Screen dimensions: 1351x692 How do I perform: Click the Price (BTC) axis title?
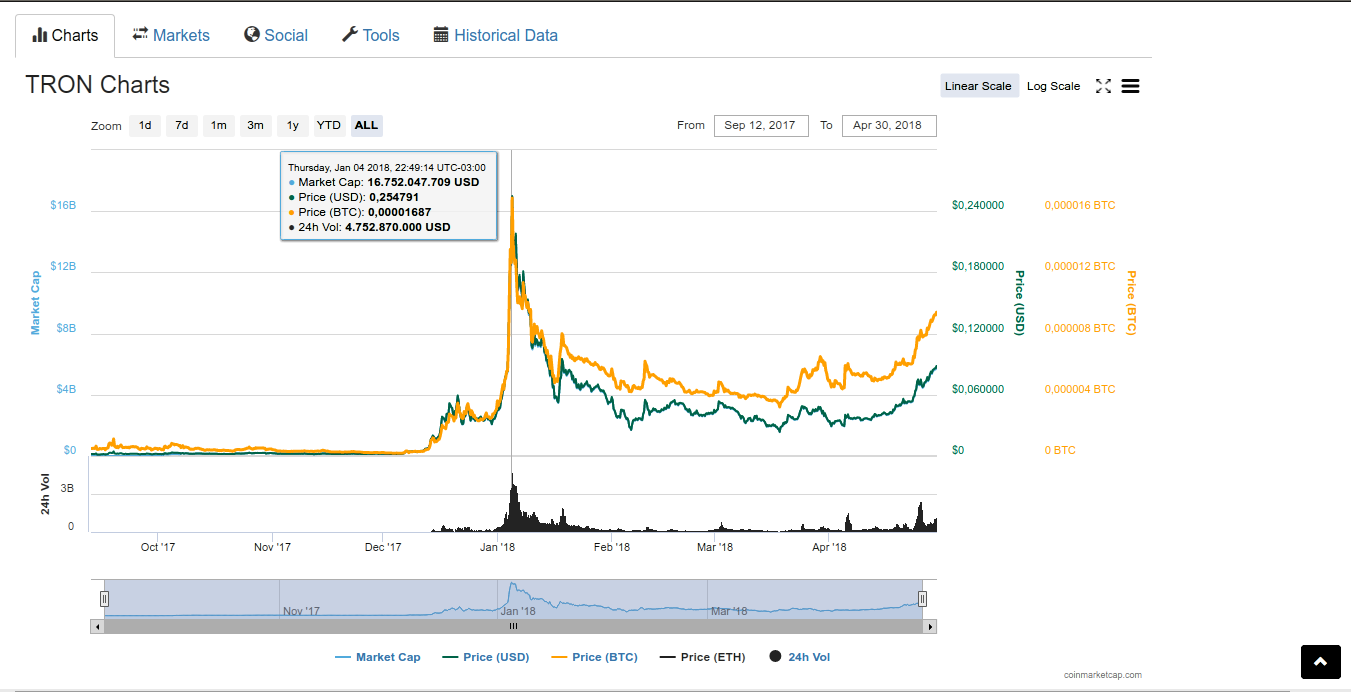pos(1132,303)
